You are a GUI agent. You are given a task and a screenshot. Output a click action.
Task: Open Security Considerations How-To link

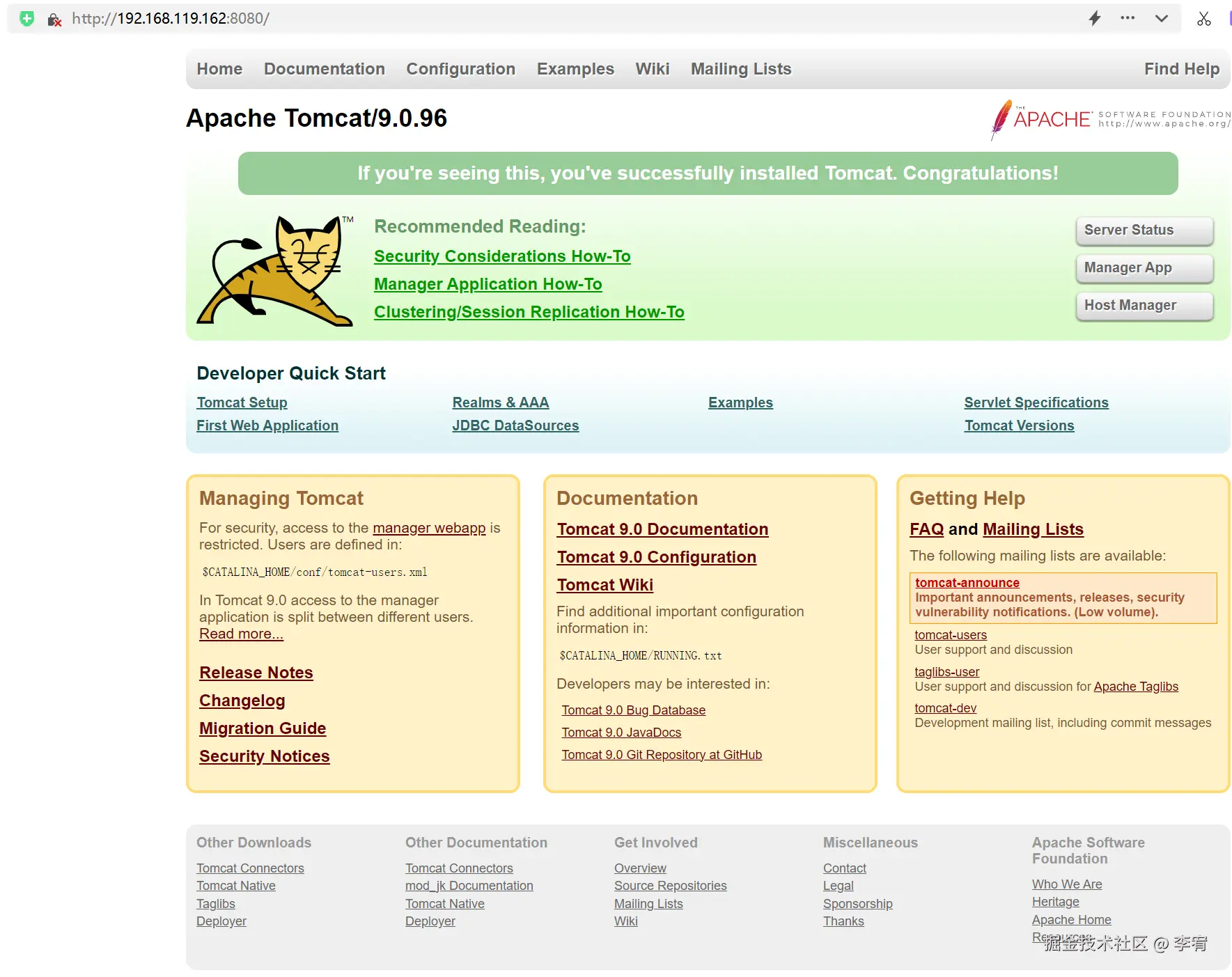502,256
